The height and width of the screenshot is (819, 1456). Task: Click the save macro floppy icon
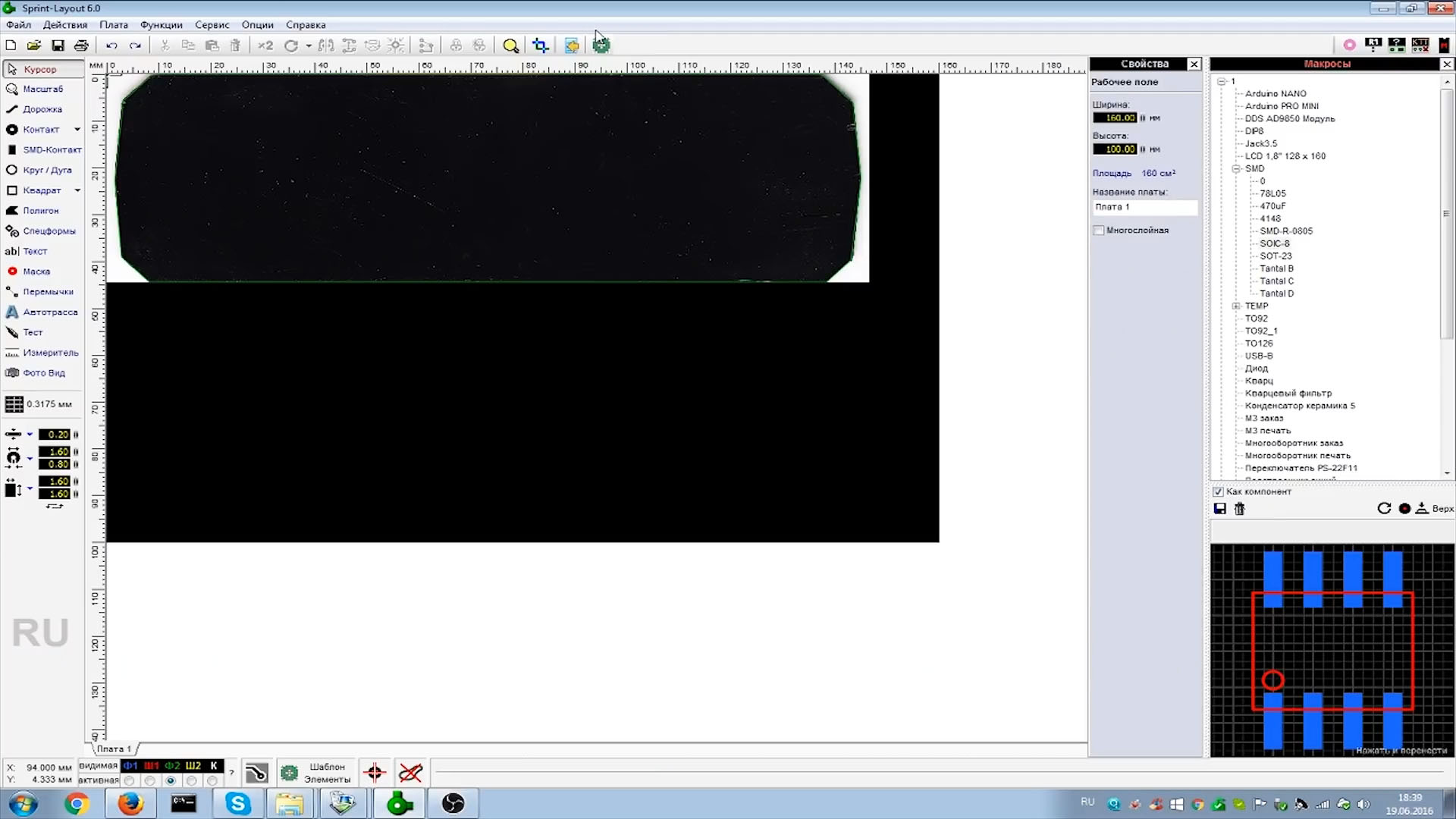(1220, 509)
